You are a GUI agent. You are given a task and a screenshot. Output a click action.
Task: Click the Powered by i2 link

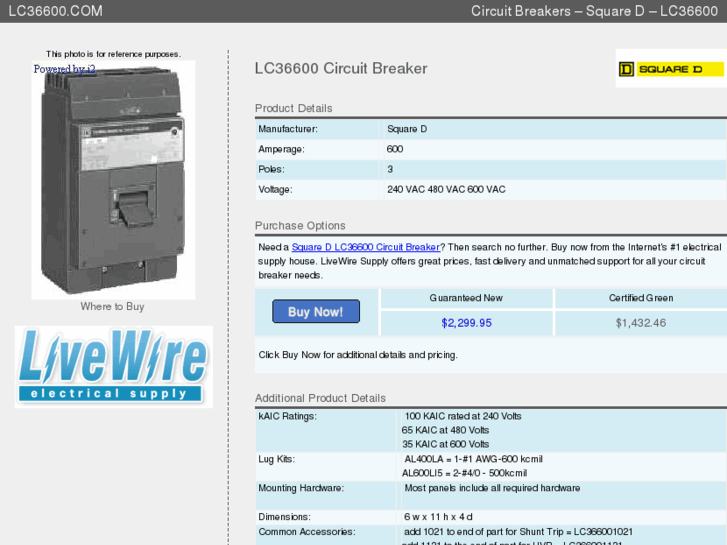tap(64, 69)
